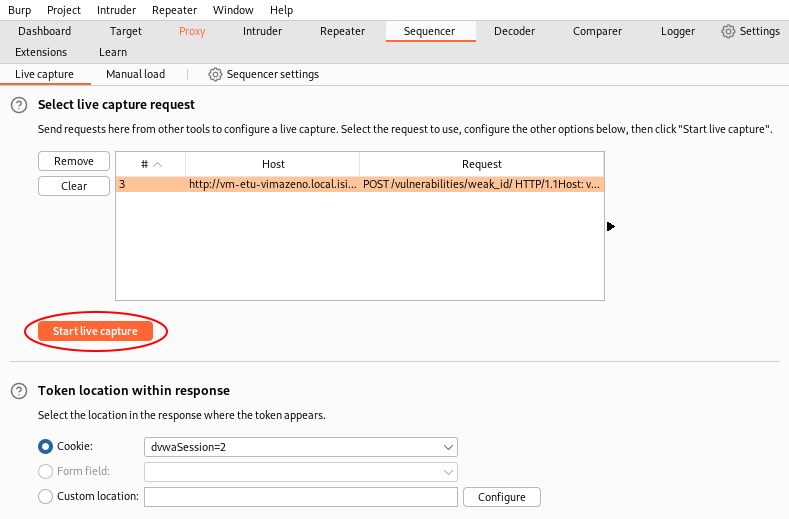Select the Form field radio button
789x519 pixels.
[45, 471]
